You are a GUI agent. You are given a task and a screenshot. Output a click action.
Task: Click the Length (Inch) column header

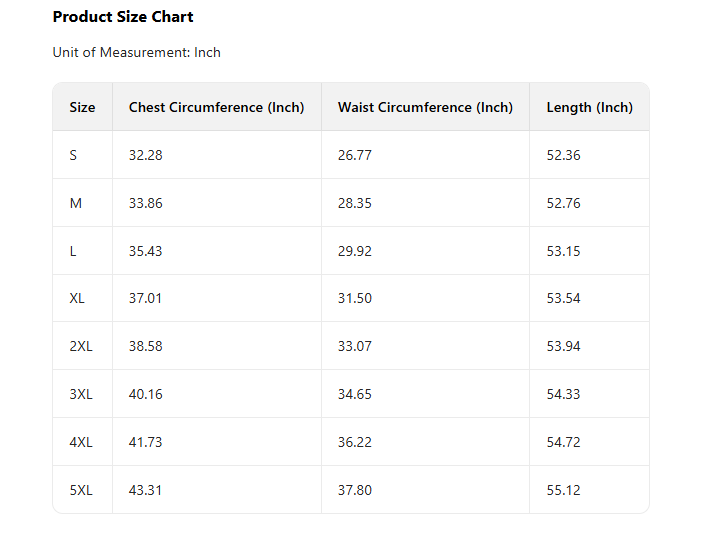pos(589,107)
